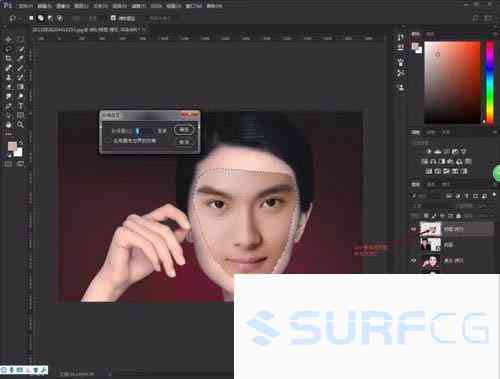Open the search icon in options bar
The height and width of the screenshot is (379, 500).
[476, 18]
